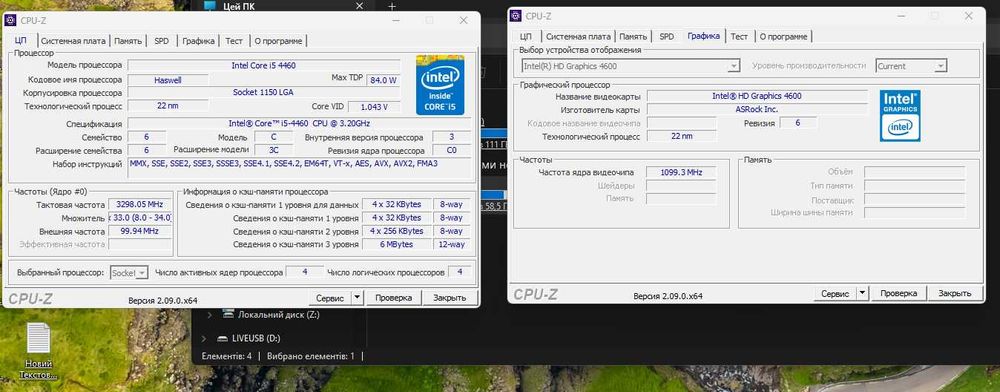1000x392 pixels.
Task: Open SPD tab in processor CPU-Z window
Action: (x=161, y=41)
